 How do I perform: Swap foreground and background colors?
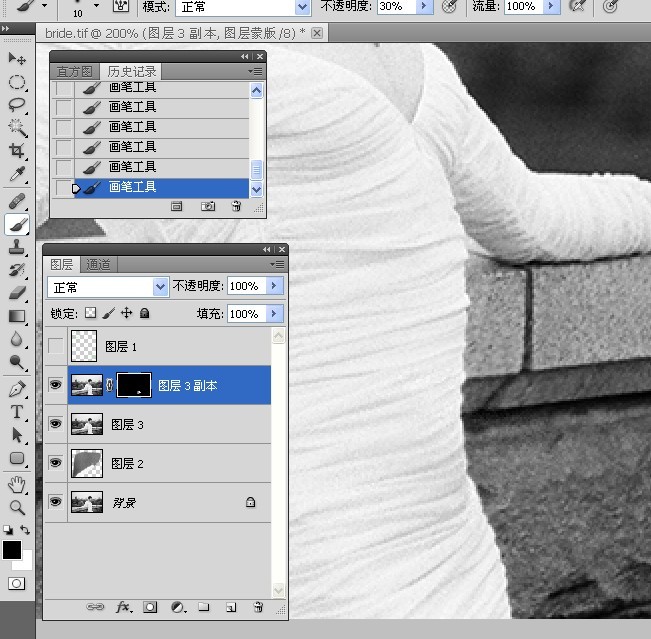point(25,530)
